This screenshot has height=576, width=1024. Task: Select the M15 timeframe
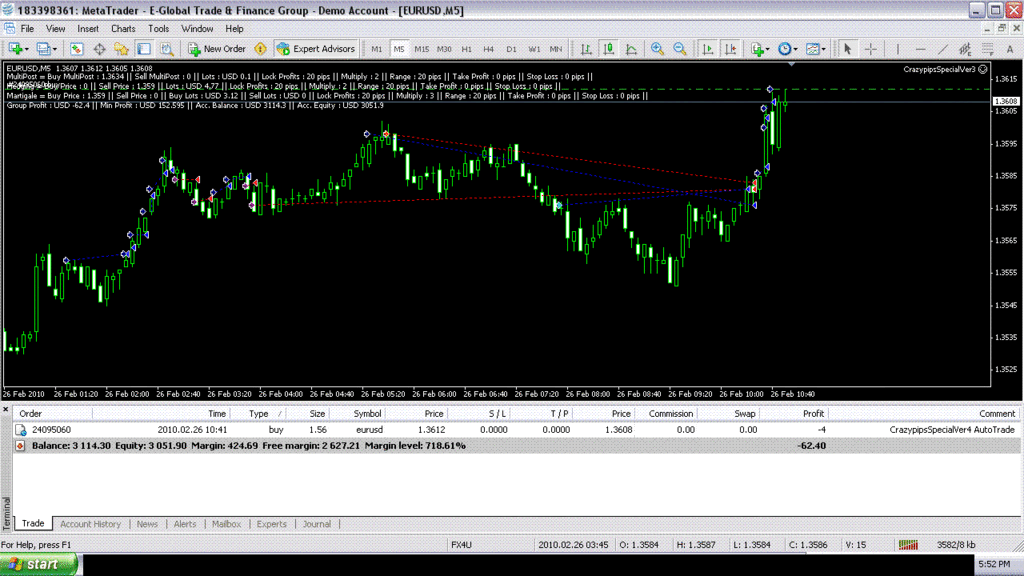(x=422, y=49)
